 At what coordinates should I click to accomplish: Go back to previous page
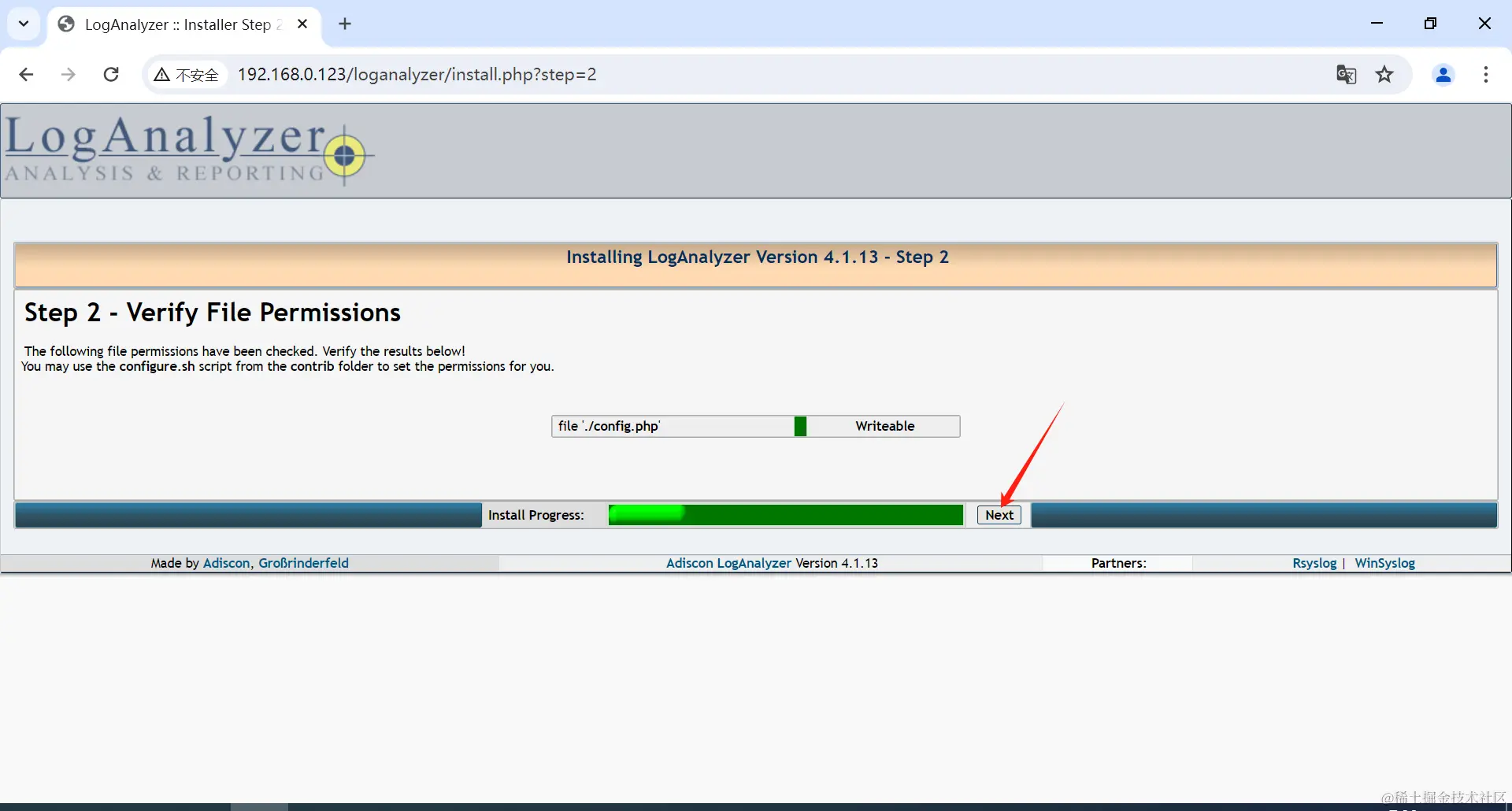[26, 75]
